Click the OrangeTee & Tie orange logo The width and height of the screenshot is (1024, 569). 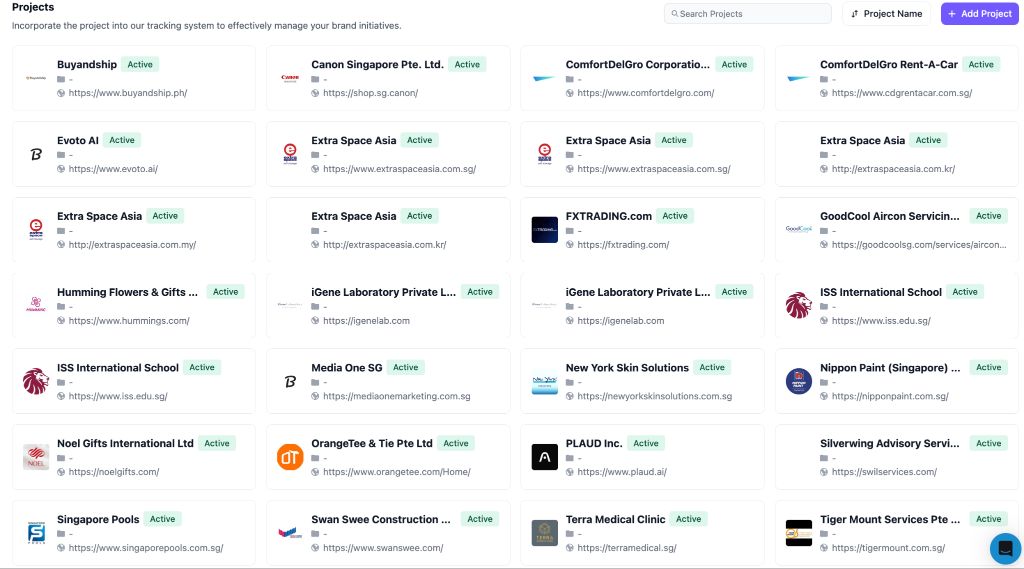point(290,457)
